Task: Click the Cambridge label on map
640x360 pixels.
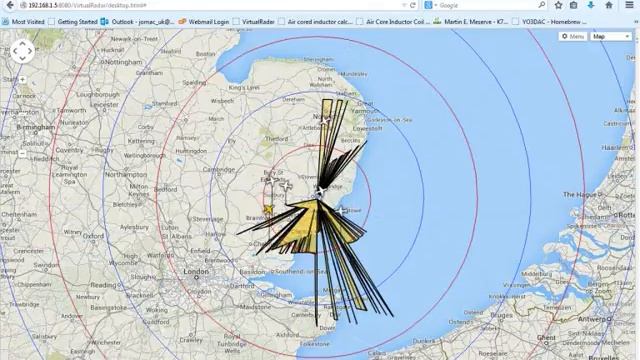Action: pos(219,169)
